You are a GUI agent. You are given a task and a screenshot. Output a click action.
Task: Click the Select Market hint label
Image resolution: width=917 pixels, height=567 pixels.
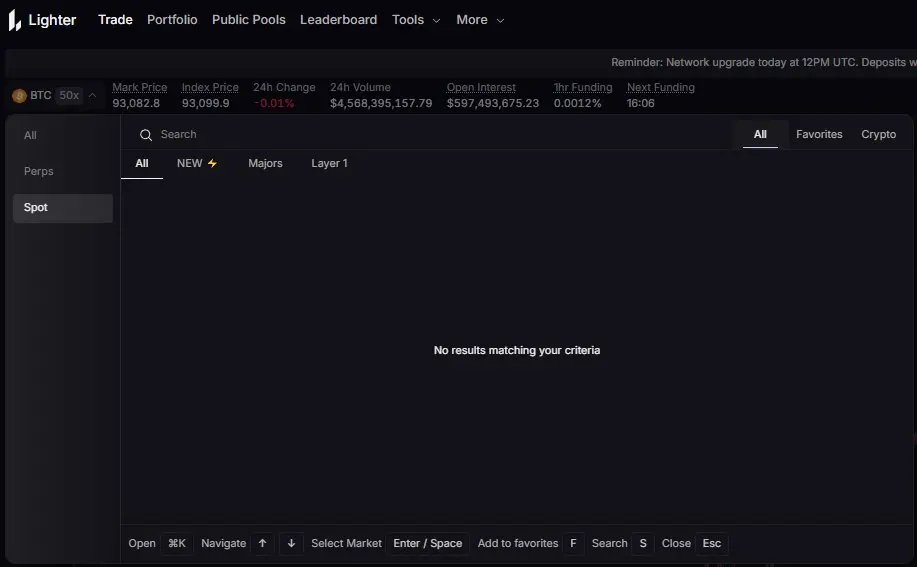(346, 543)
